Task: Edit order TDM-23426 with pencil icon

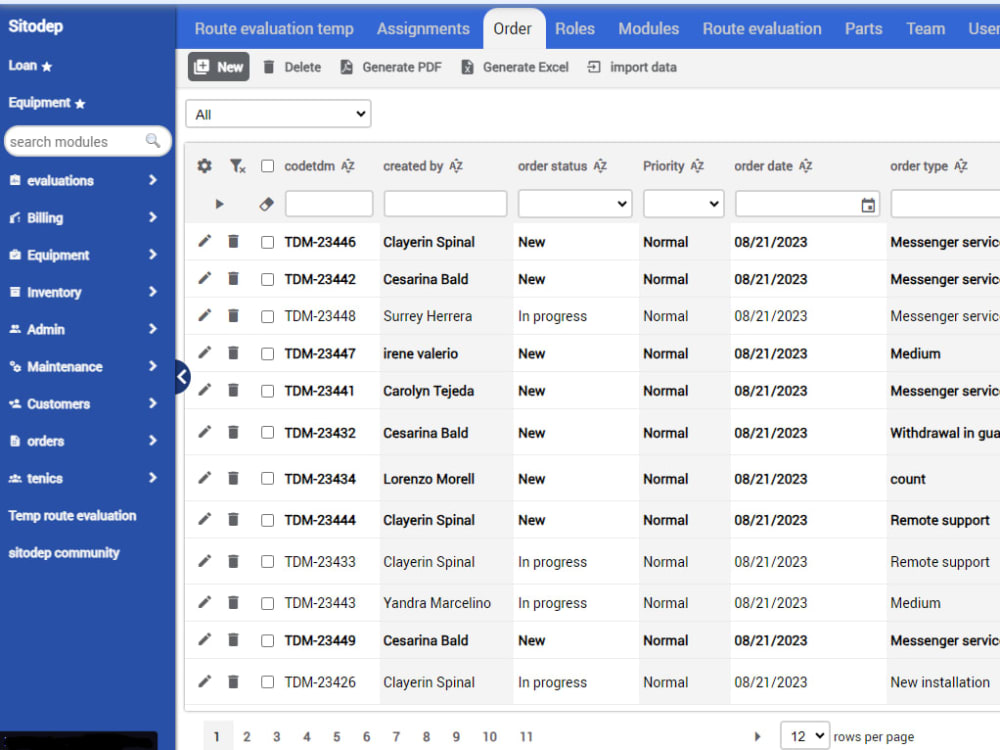Action: pos(204,681)
